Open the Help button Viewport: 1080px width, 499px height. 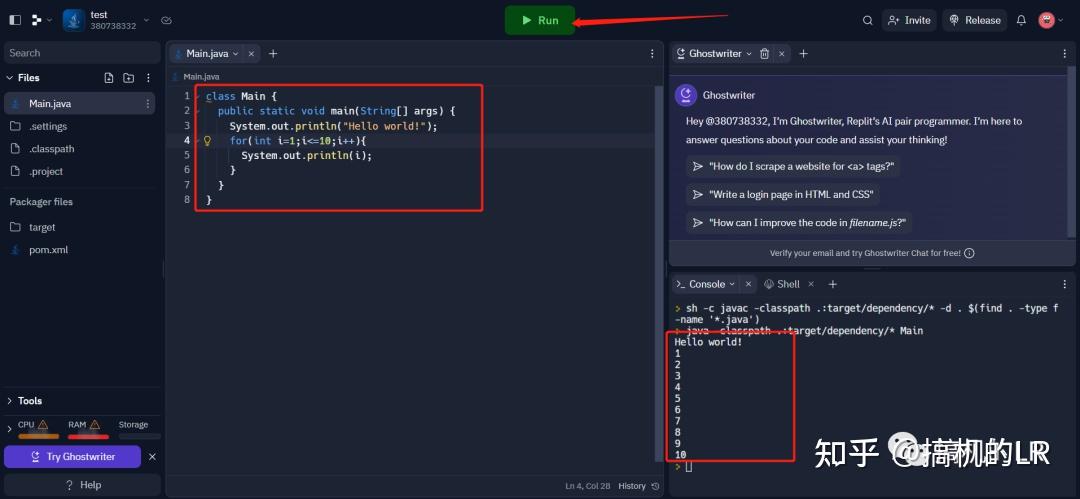pos(83,485)
